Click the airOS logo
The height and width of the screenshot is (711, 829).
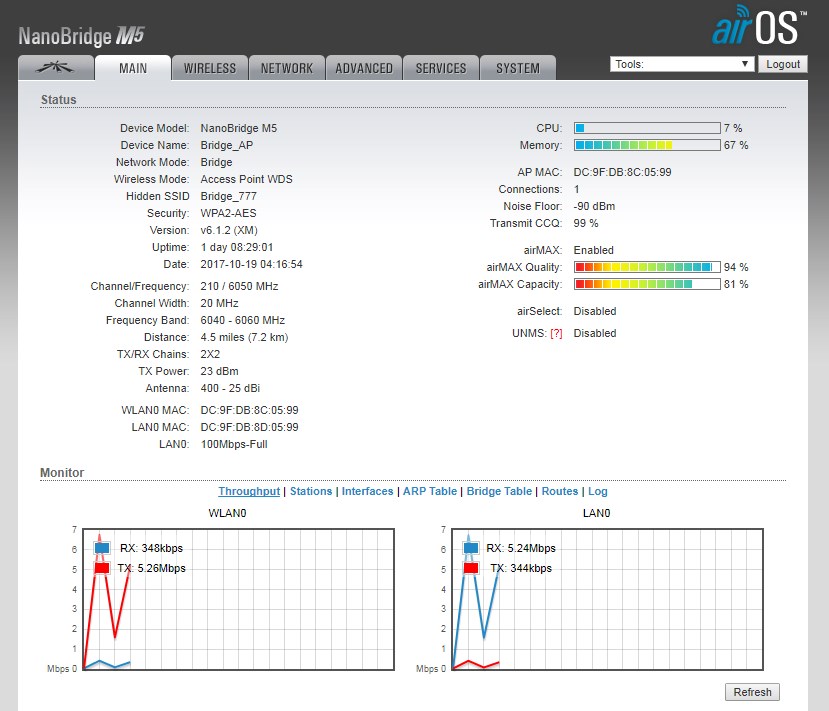[x=759, y=25]
